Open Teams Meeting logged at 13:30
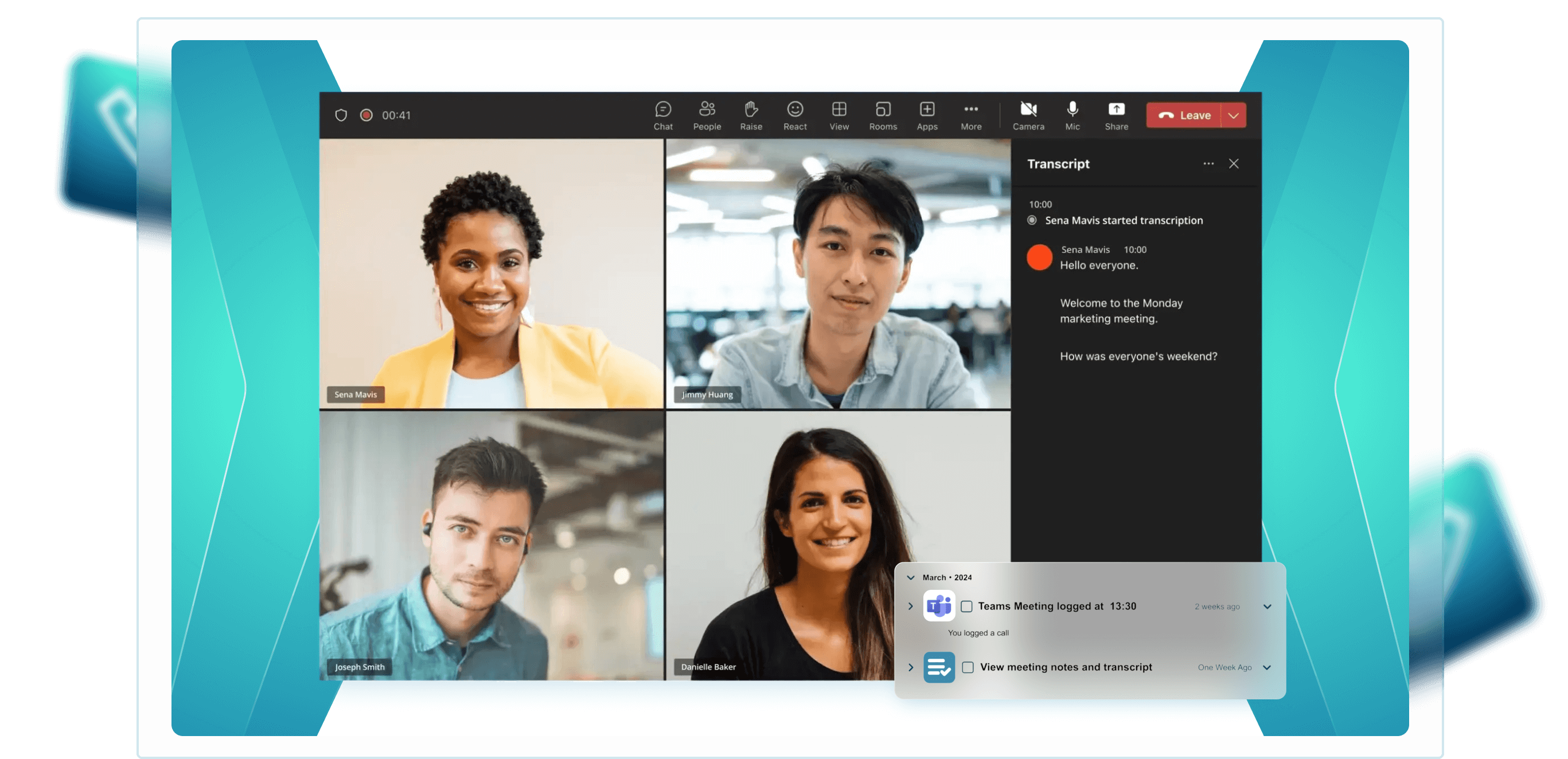This screenshot has height=759, width=1568. pos(1056,607)
